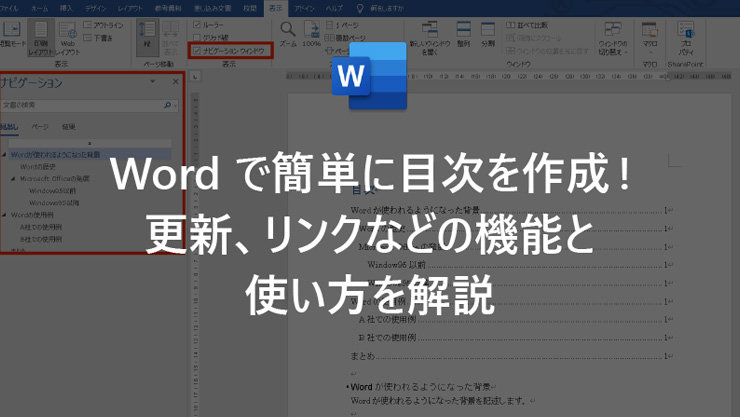Toggle the Ruler (ルーラー) checkbox

tap(197, 25)
